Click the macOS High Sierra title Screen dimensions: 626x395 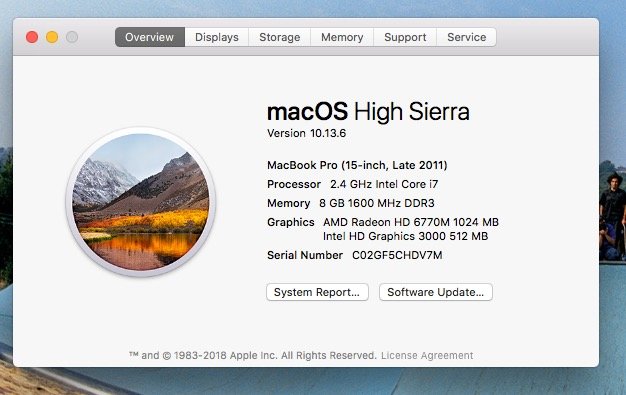368,111
